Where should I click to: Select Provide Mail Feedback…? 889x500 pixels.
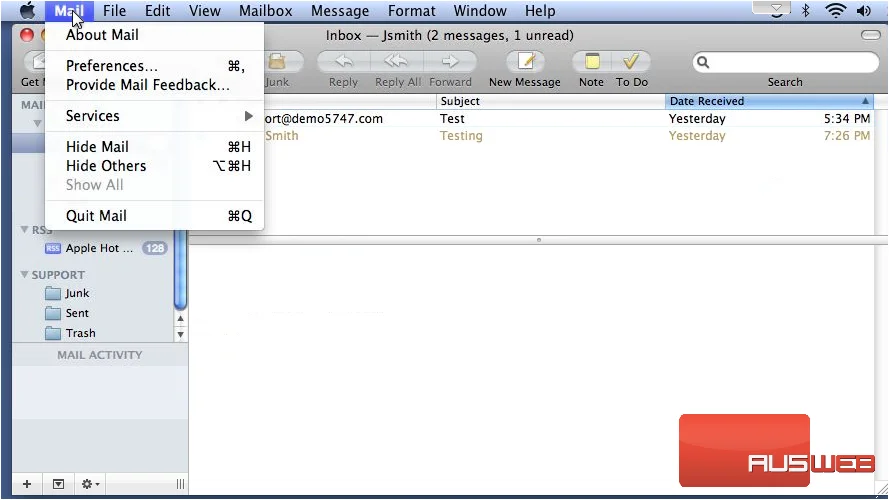pos(154,85)
